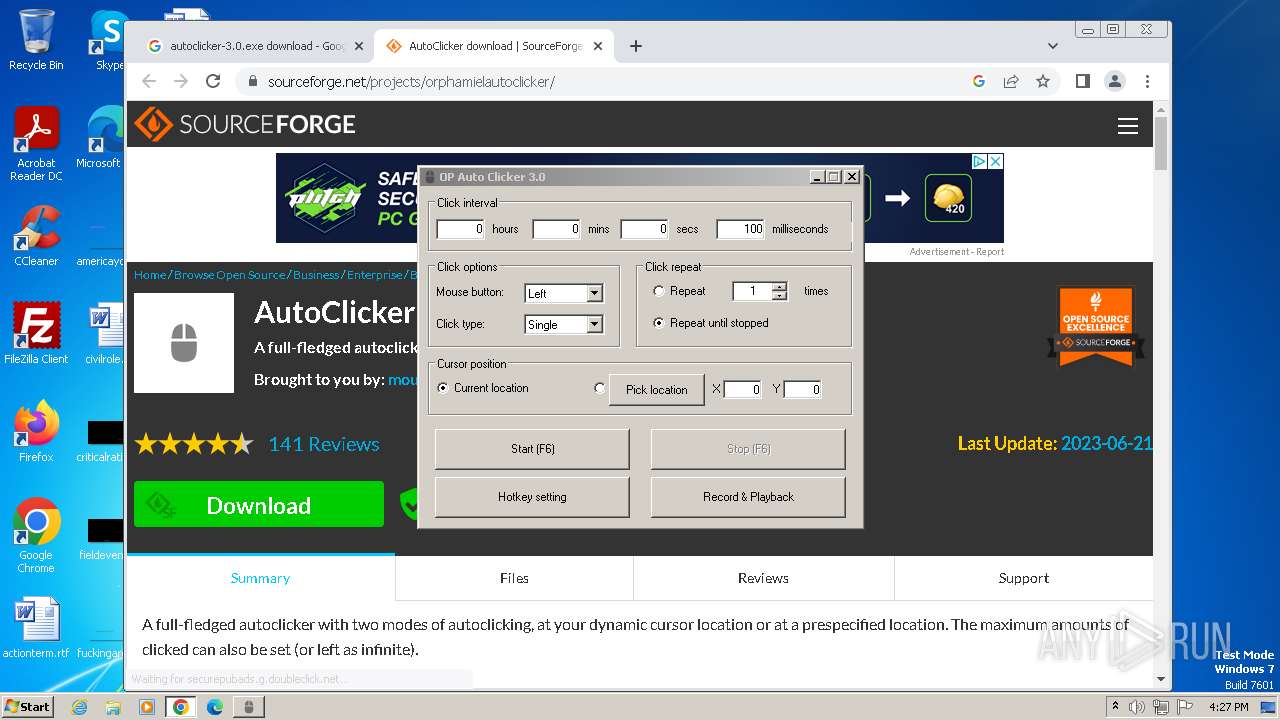1280x720 pixels.
Task: Click the taskbar clock
Action: pos(1228,707)
